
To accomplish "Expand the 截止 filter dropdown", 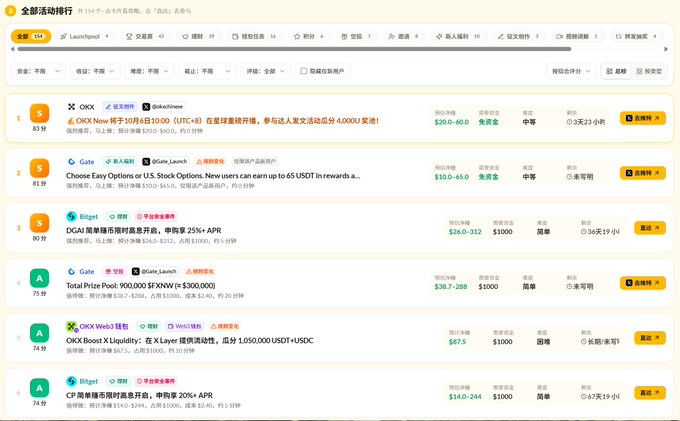I will [x=207, y=71].
